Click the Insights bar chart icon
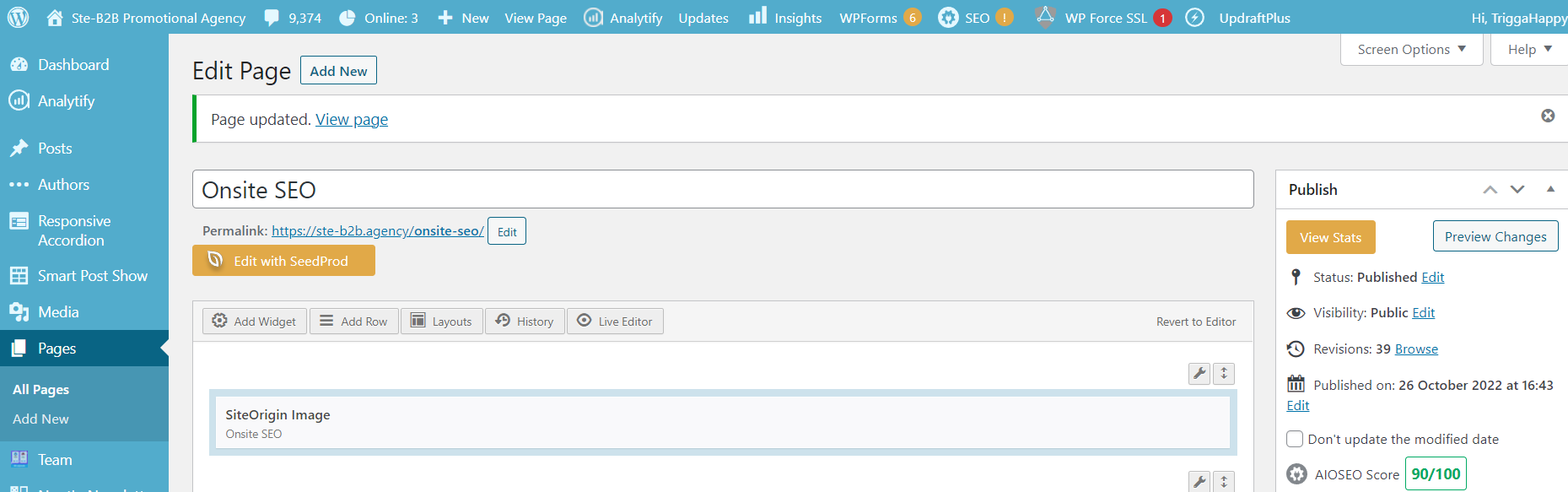This screenshot has width=1568, height=492. pyautogui.click(x=757, y=16)
